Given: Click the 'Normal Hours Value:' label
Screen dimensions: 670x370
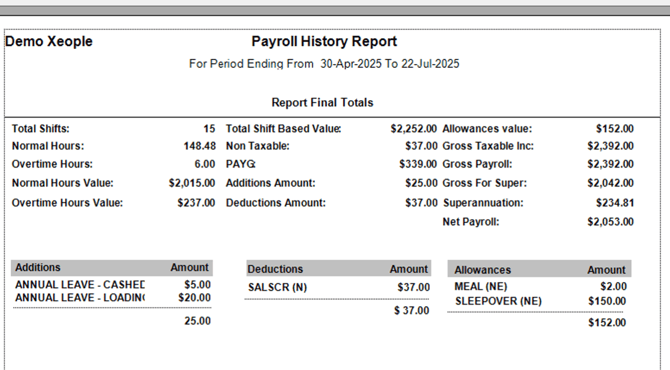Looking at the screenshot, I should tap(62, 183).
